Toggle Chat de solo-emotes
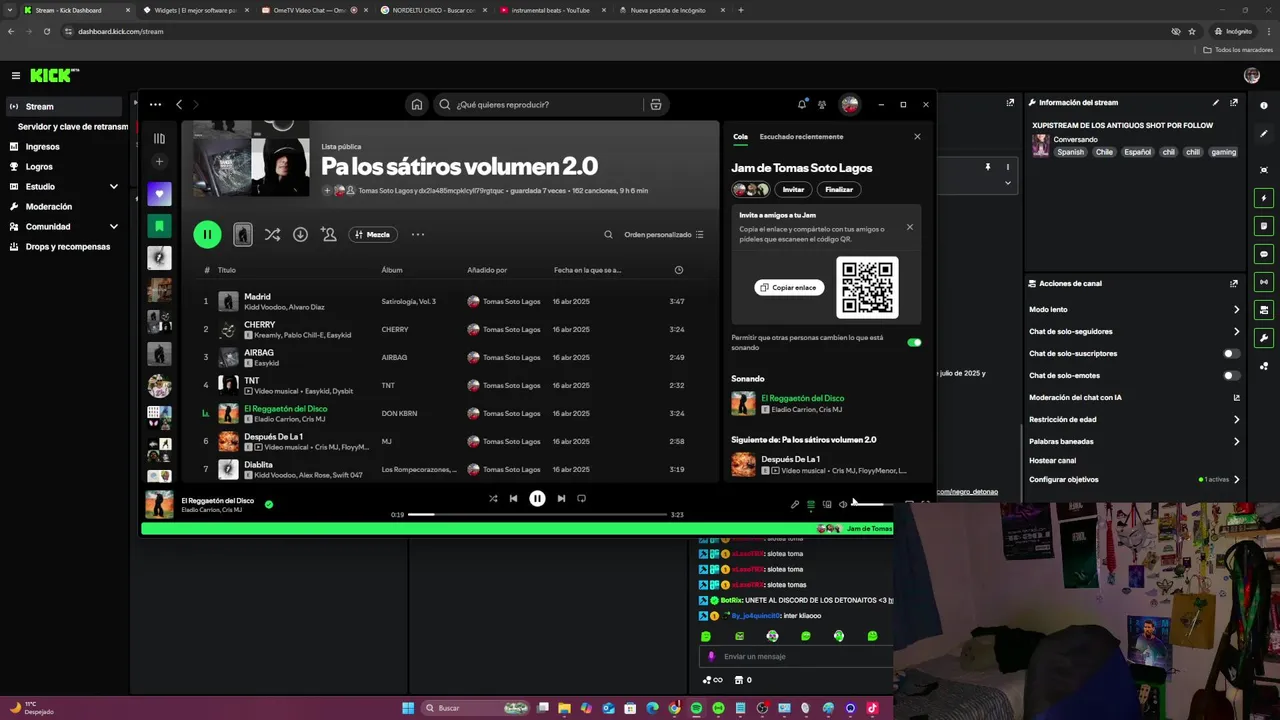1280x720 pixels. pos(1232,375)
